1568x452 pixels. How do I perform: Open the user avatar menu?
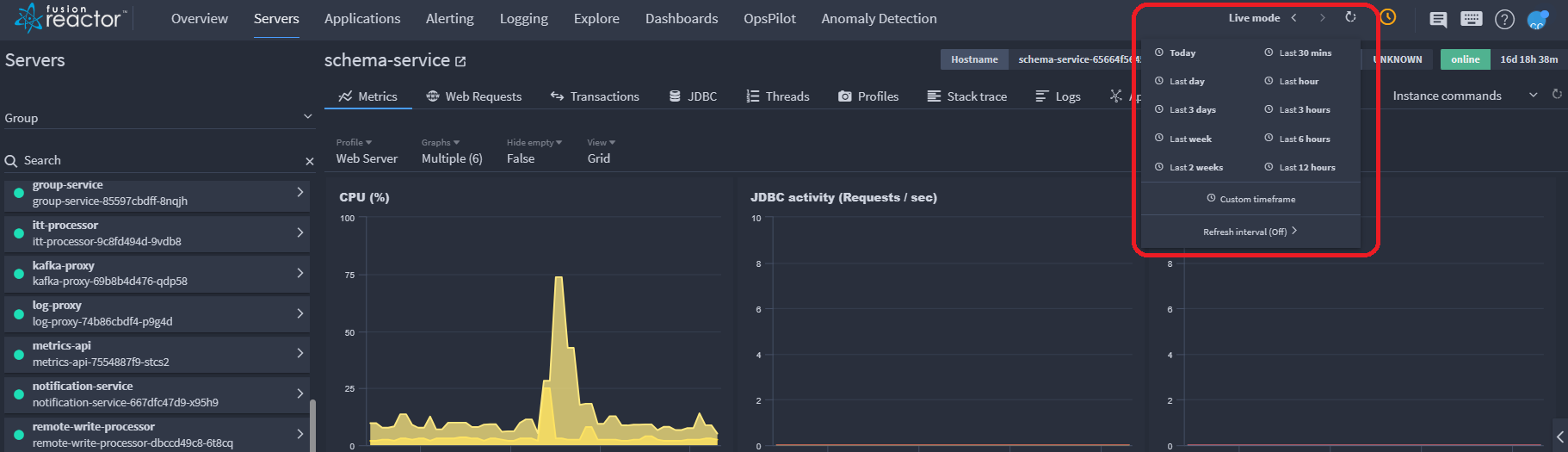coord(1538,19)
